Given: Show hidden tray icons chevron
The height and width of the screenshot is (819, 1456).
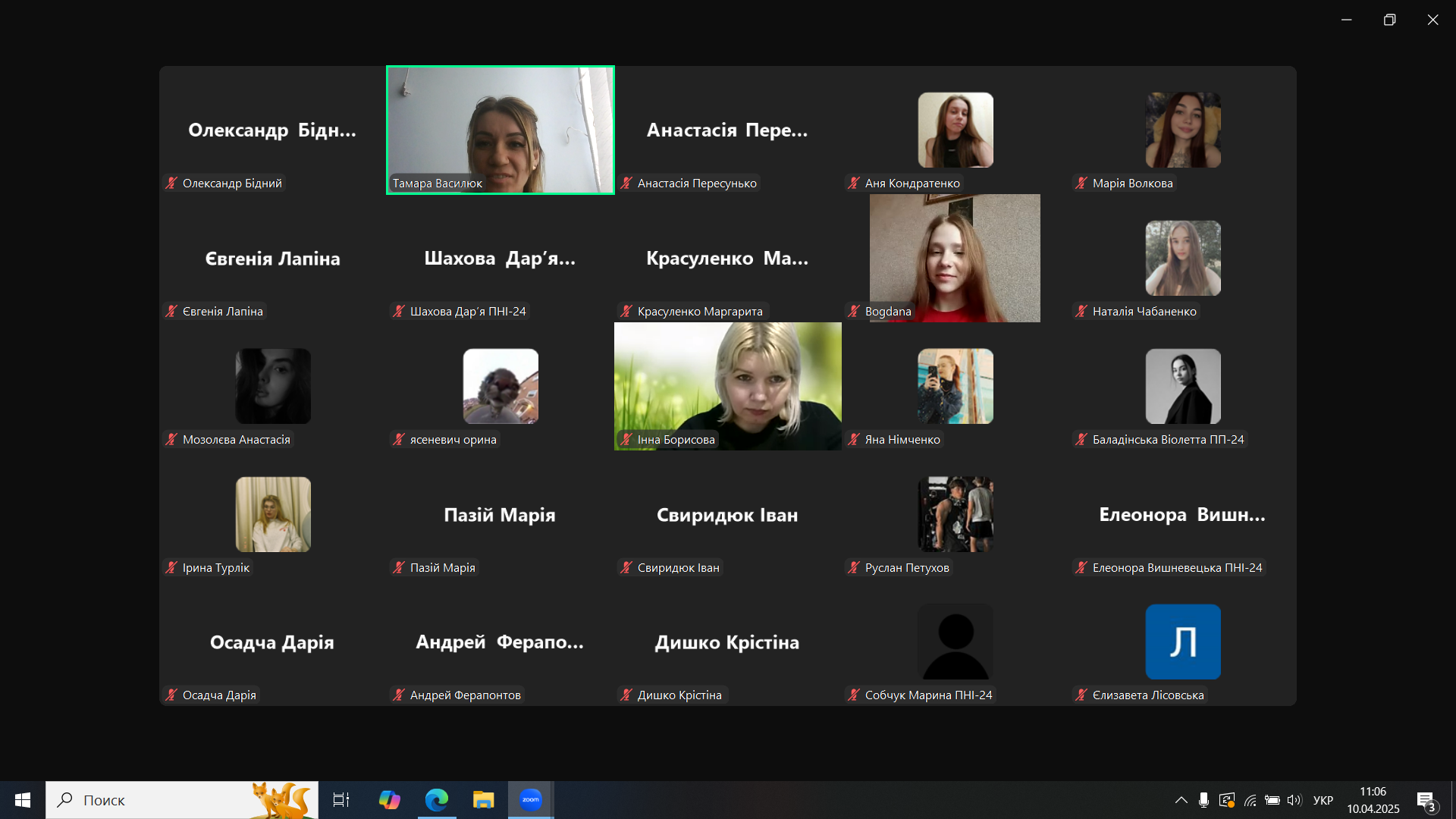Looking at the screenshot, I should tap(1181, 800).
